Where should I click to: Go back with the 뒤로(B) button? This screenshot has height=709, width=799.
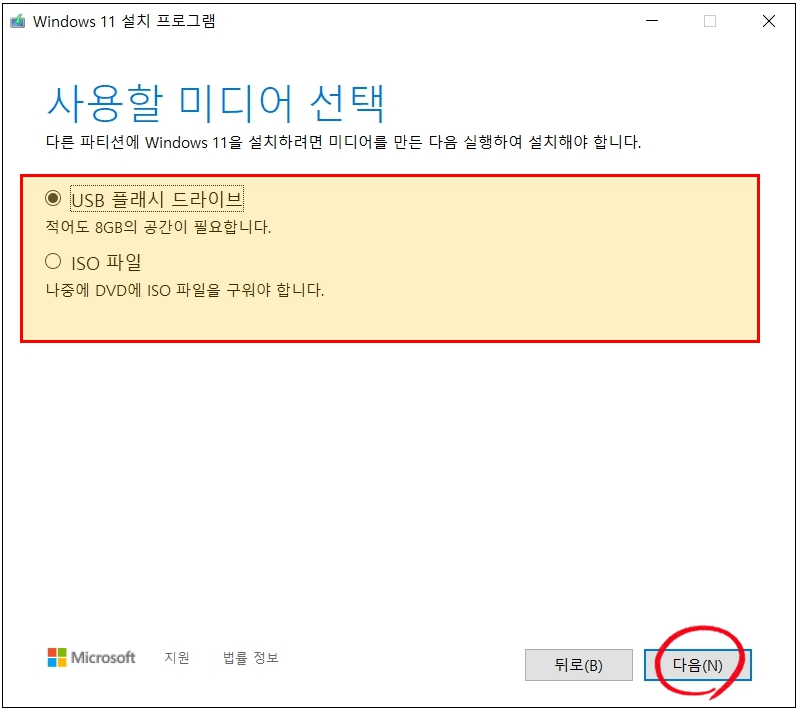pyautogui.click(x=578, y=665)
